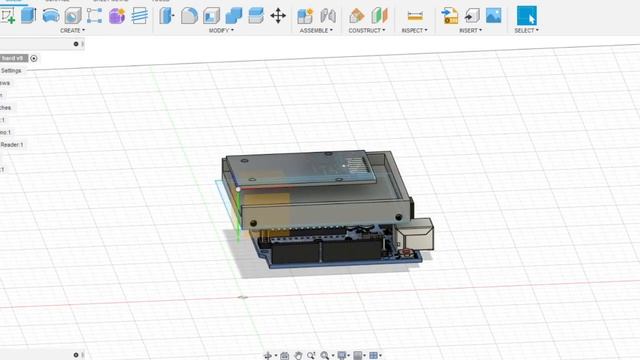Select the Create Sketch tool
640x360 pixels.
(7, 16)
